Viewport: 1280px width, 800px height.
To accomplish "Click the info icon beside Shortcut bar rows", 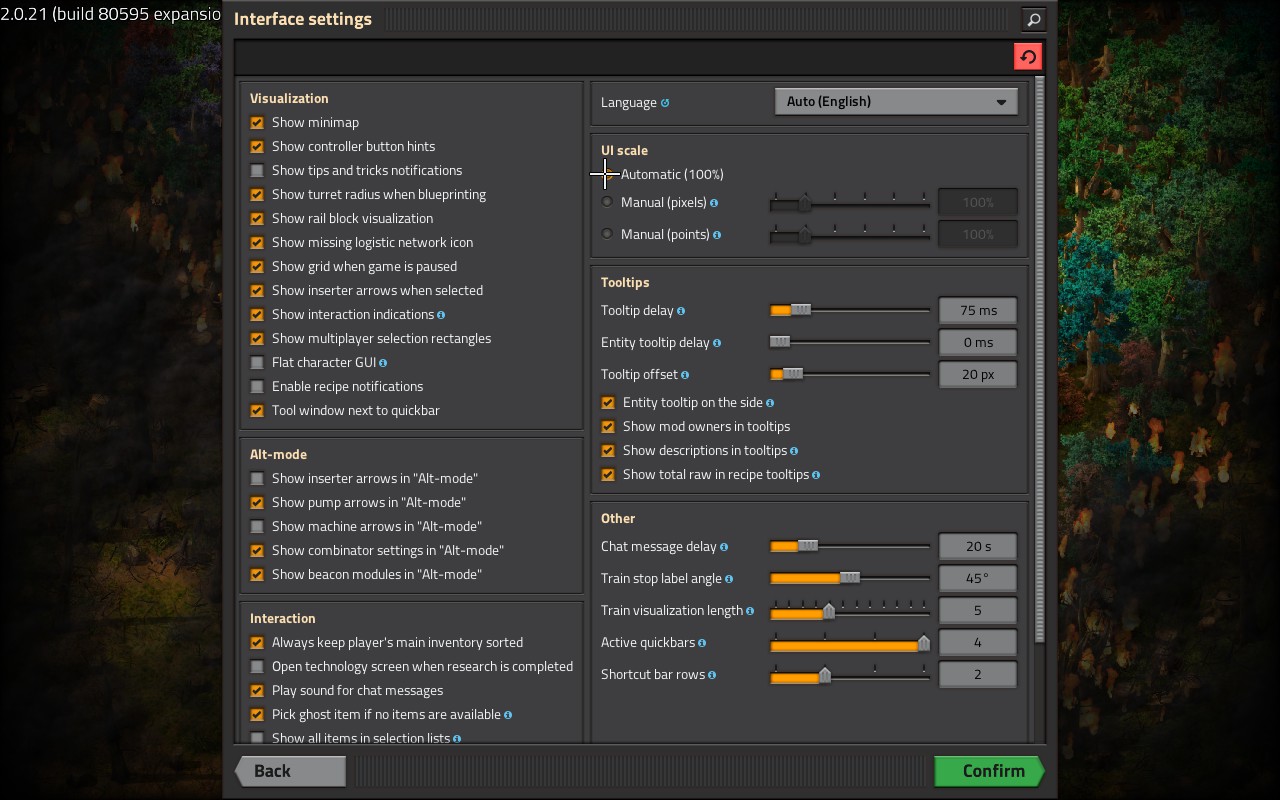I will 712,675.
